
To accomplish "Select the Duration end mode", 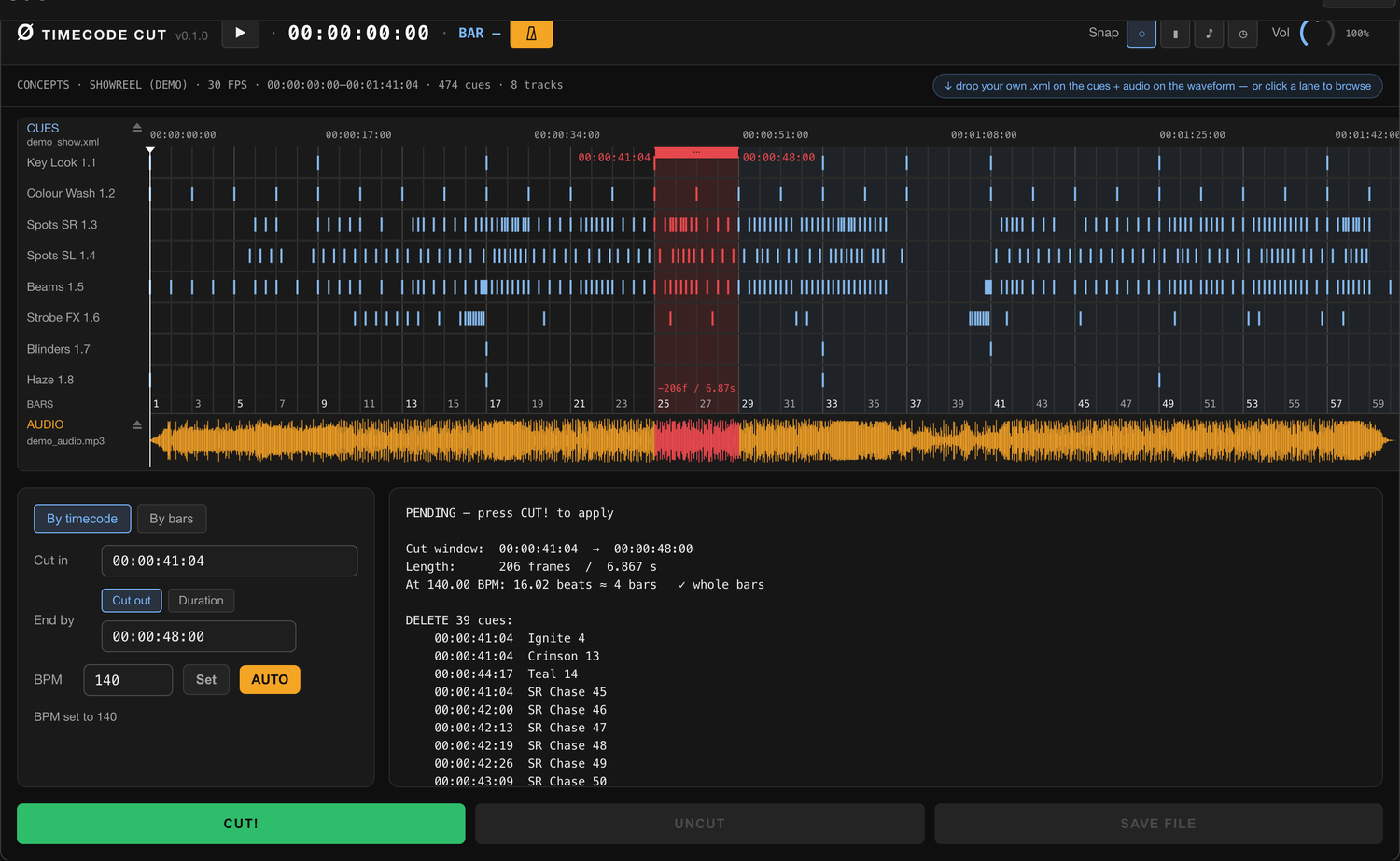I will click(201, 601).
